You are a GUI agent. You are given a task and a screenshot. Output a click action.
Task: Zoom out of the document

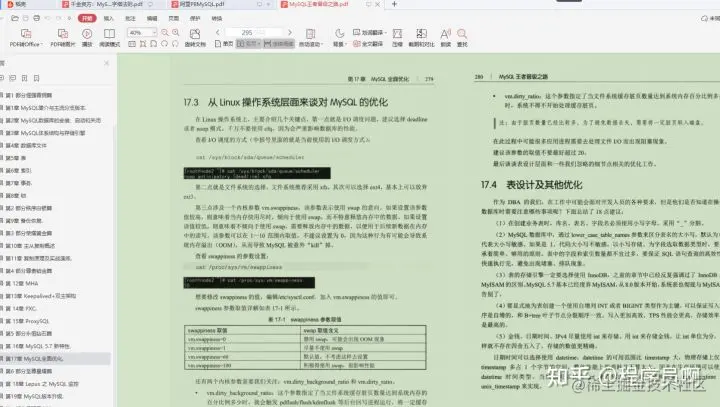tap(165, 33)
